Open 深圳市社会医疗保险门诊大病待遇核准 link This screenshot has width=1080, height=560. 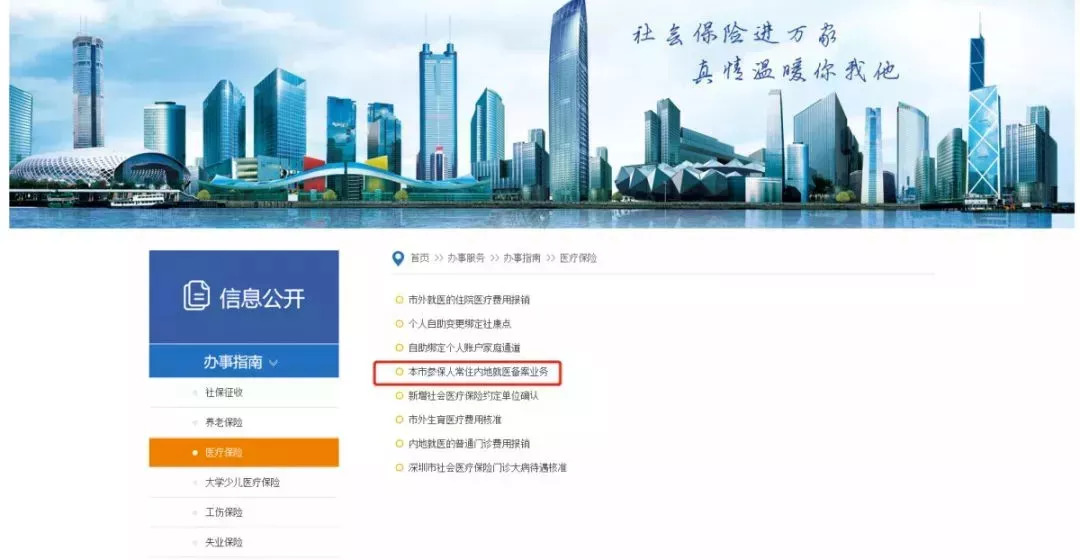(x=487, y=468)
